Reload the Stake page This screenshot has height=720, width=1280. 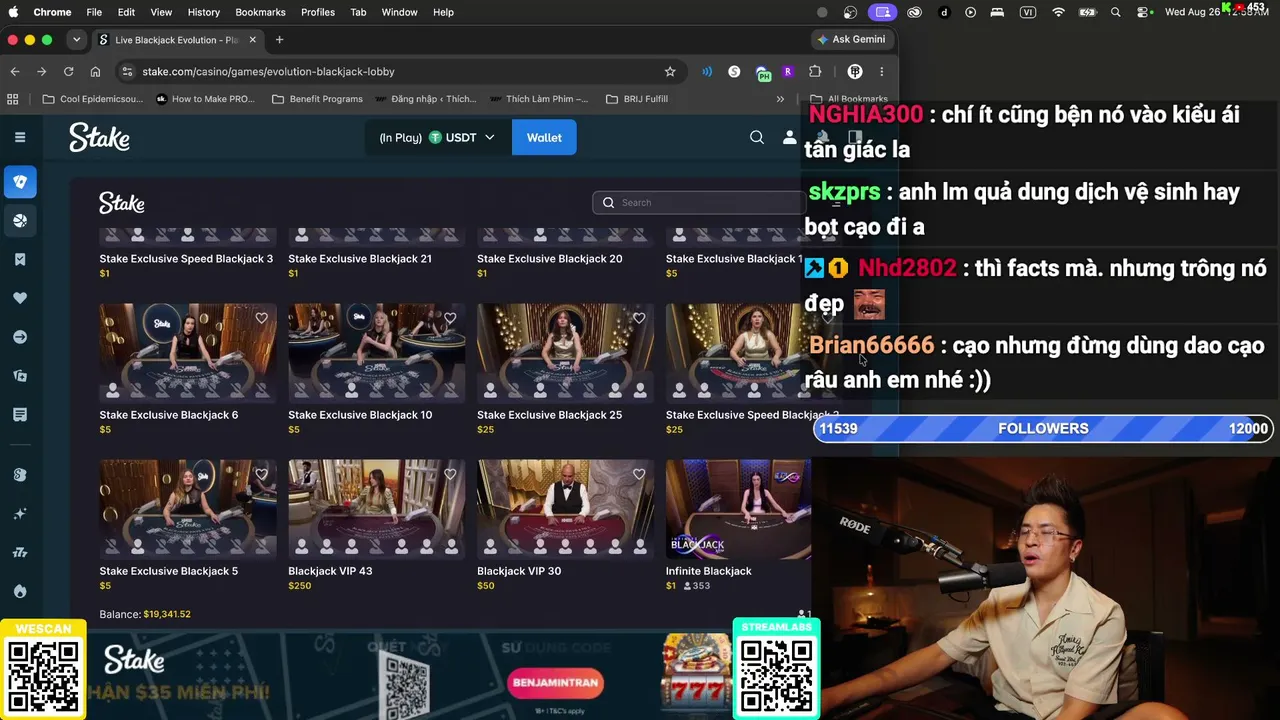pos(68,72)
